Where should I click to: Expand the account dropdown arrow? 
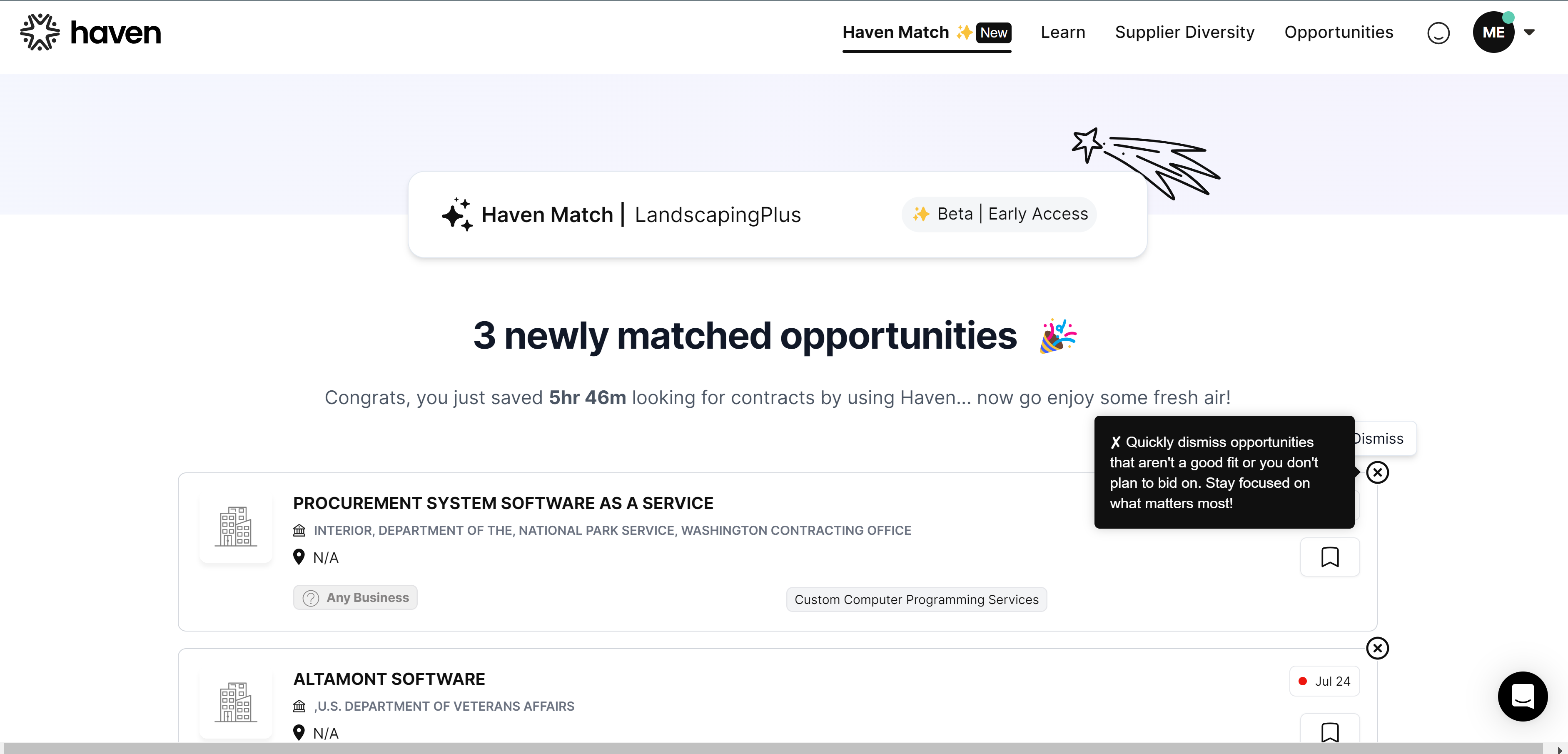point(1528,33)
